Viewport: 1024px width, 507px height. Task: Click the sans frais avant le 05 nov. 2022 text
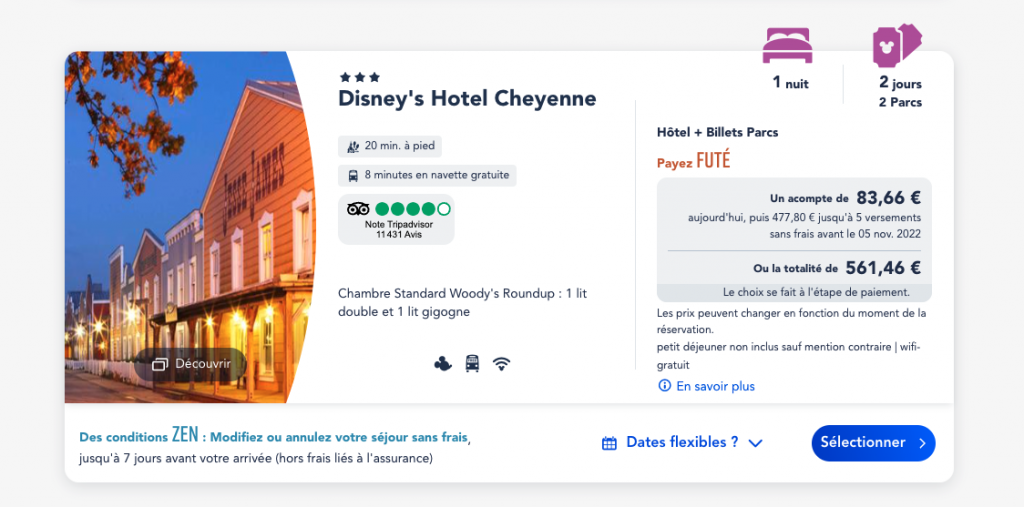point(845,234)
